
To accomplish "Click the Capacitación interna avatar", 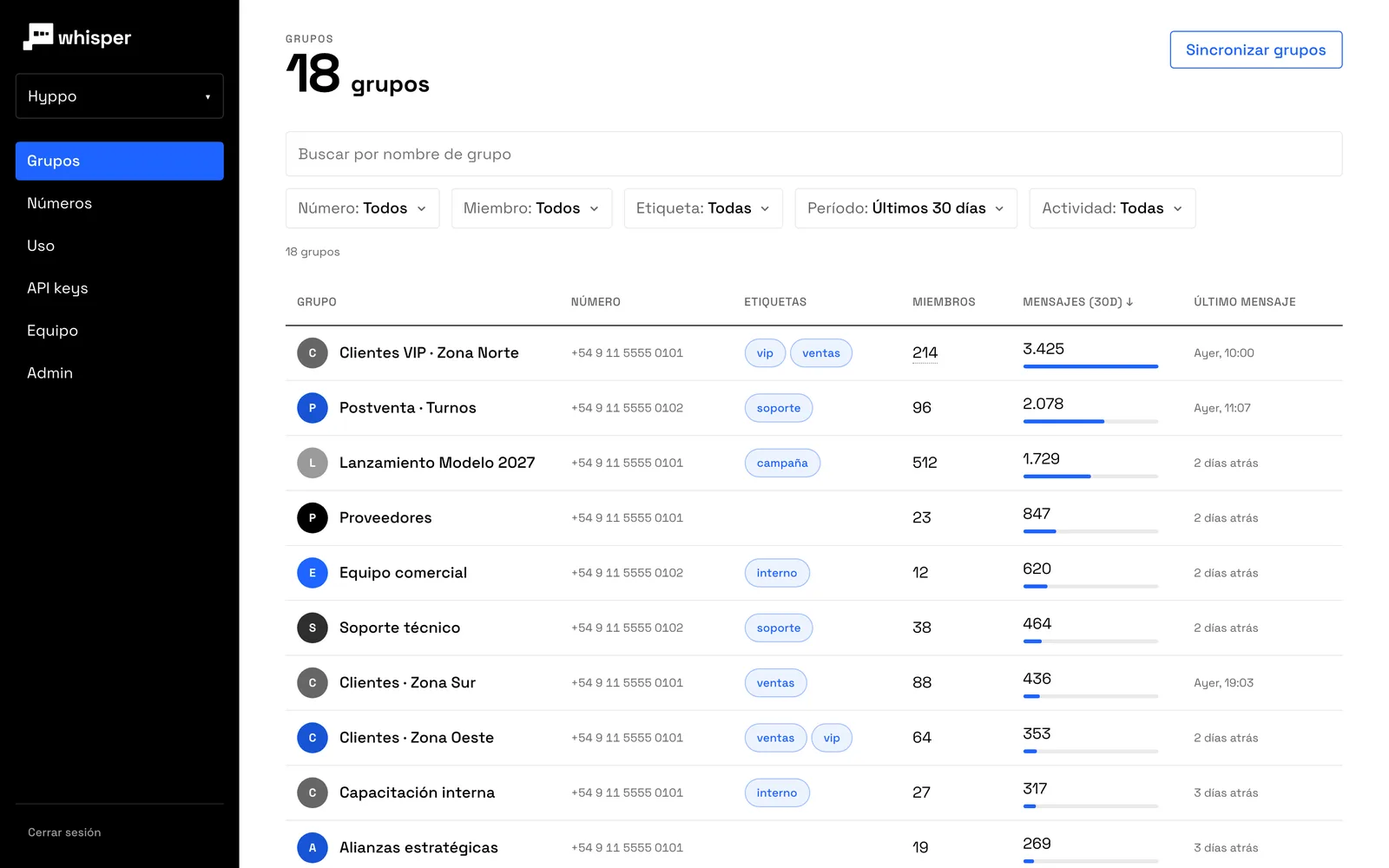I will [x=313, y=792].
